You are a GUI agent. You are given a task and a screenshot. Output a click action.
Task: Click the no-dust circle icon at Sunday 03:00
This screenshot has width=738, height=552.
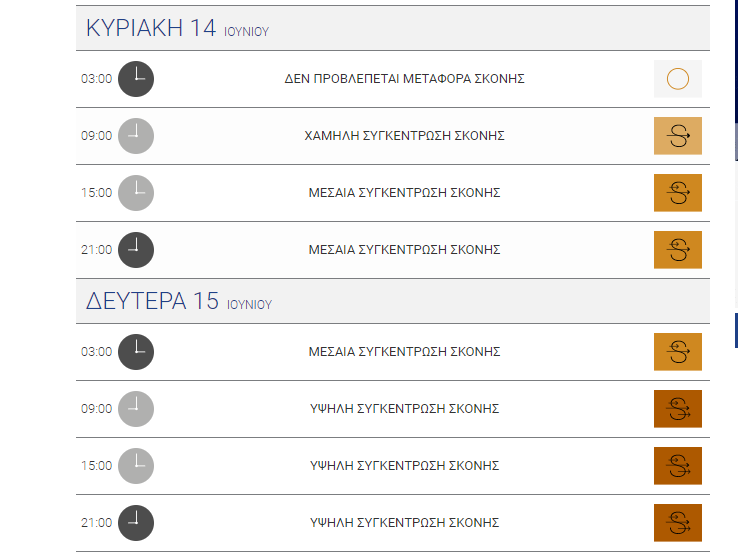point(677,79)
